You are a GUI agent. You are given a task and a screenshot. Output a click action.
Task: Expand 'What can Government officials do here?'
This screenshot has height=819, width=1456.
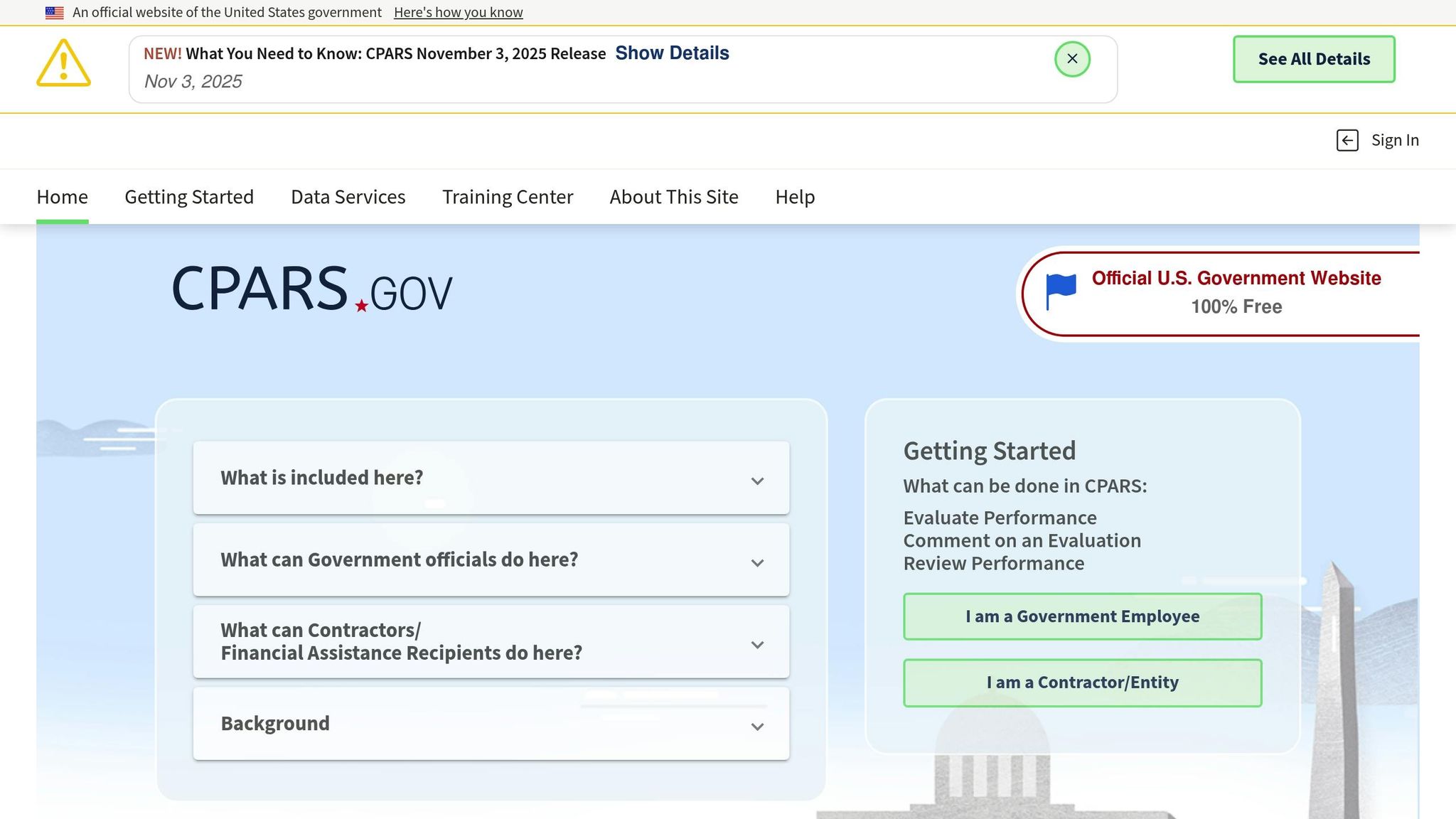pos(491,560)
